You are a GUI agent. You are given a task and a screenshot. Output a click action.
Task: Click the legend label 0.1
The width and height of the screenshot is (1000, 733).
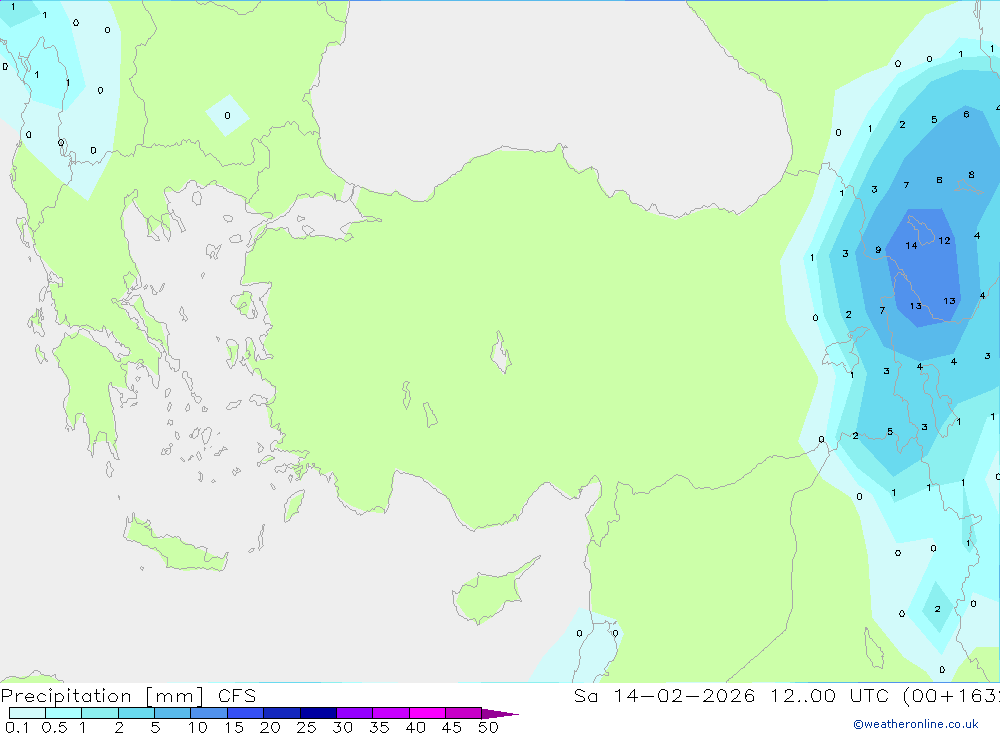tap(17, 727)
